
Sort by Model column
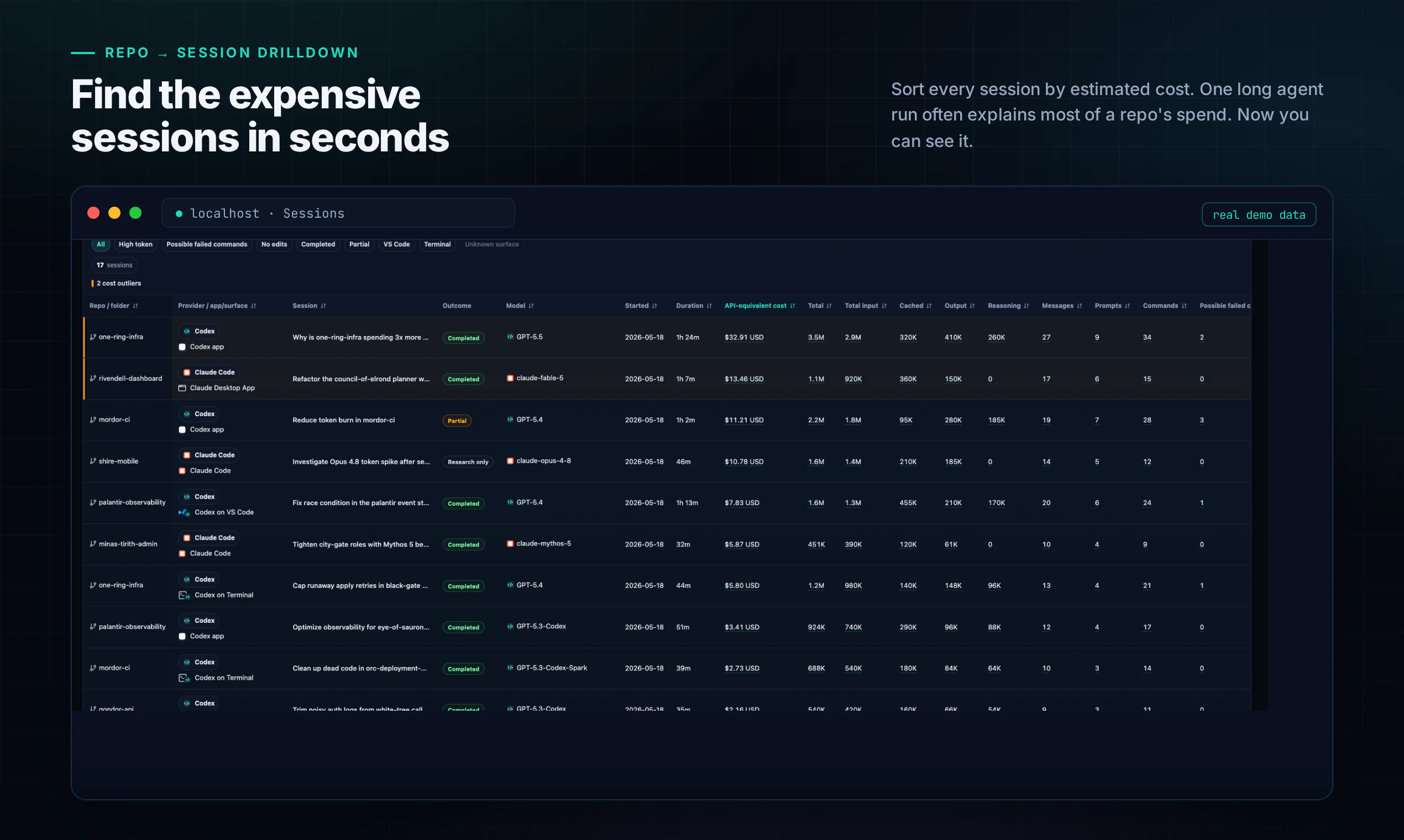[520, 306]
